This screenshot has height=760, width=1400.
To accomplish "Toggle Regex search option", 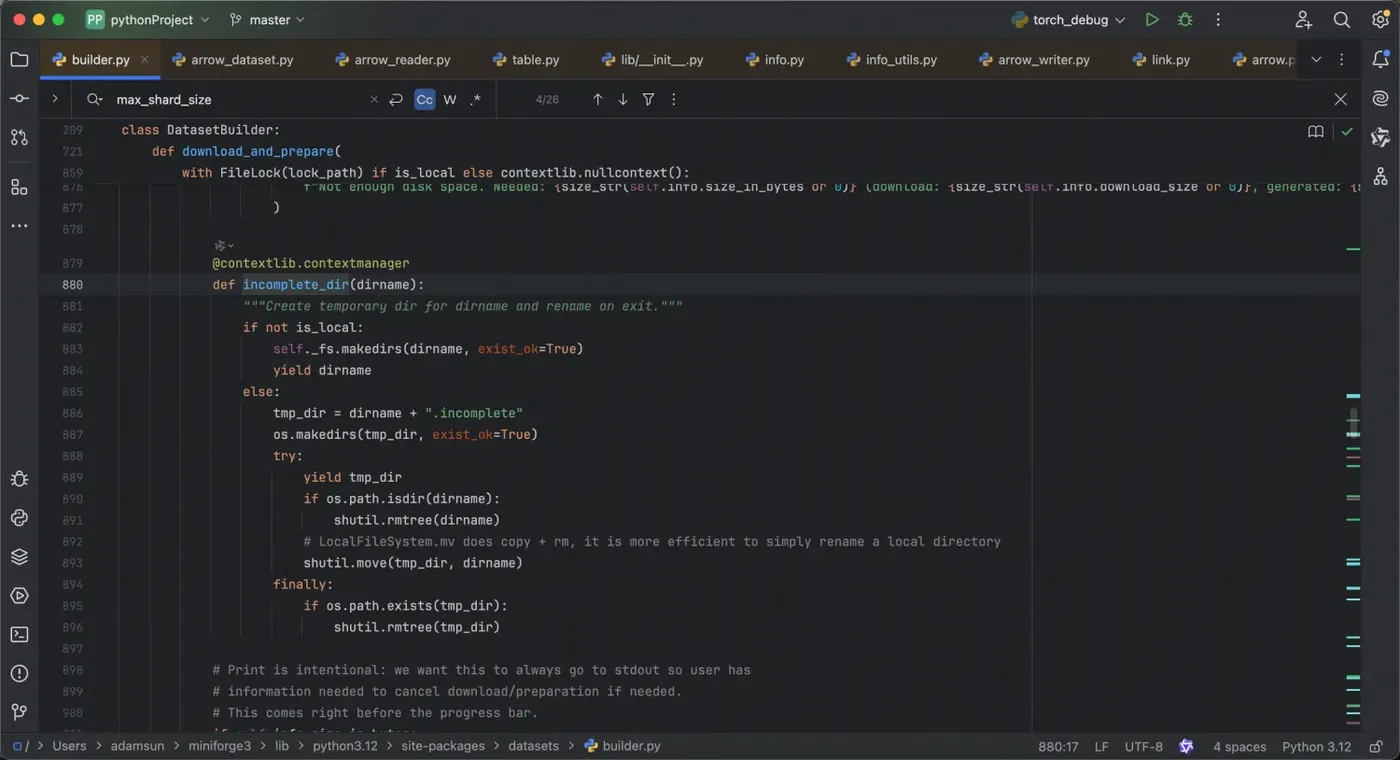I will pos(475,99).
